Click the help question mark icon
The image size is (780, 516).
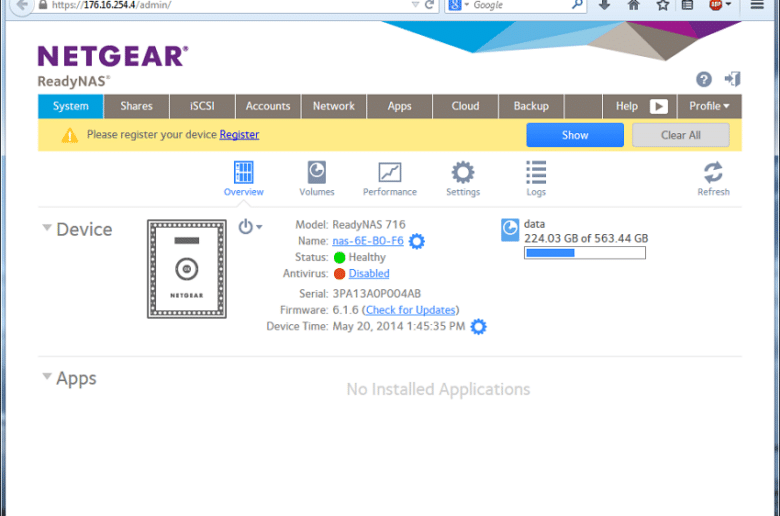703,79
